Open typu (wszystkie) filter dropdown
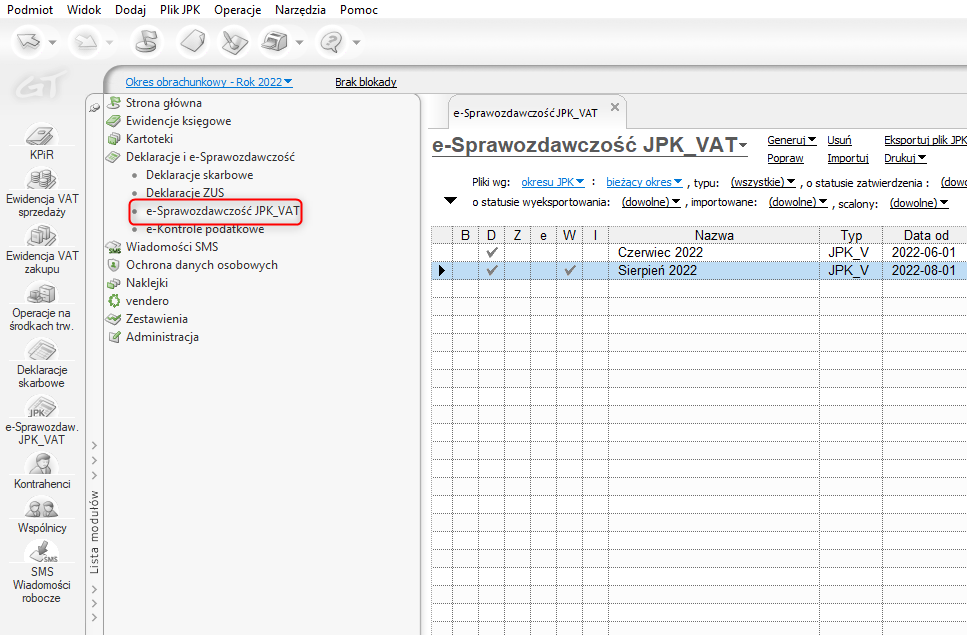 (x=763, y=182)
